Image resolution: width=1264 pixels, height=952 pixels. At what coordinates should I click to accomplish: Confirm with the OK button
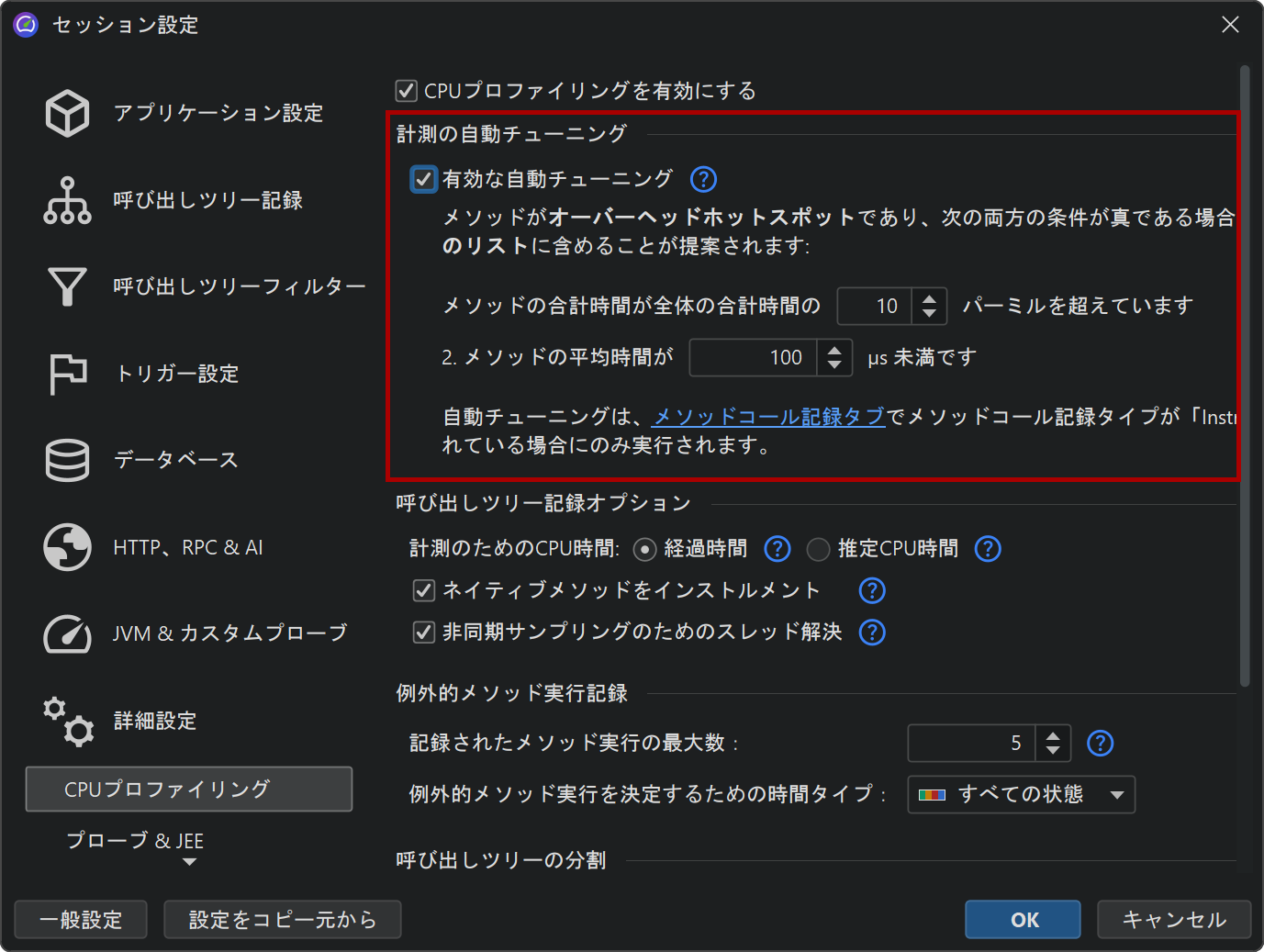pyautogui.click(x=1023, y=920)
